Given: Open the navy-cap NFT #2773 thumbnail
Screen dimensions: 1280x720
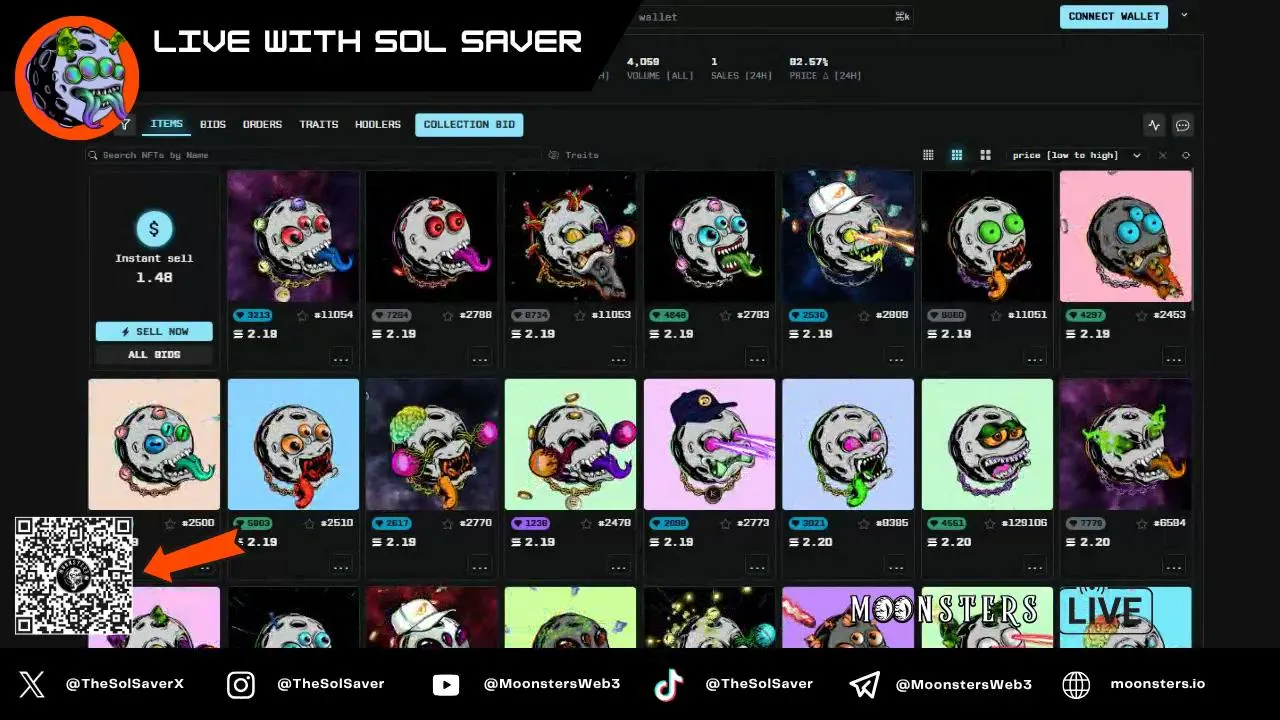Looking at the screenshot, I should click(709, 444).
